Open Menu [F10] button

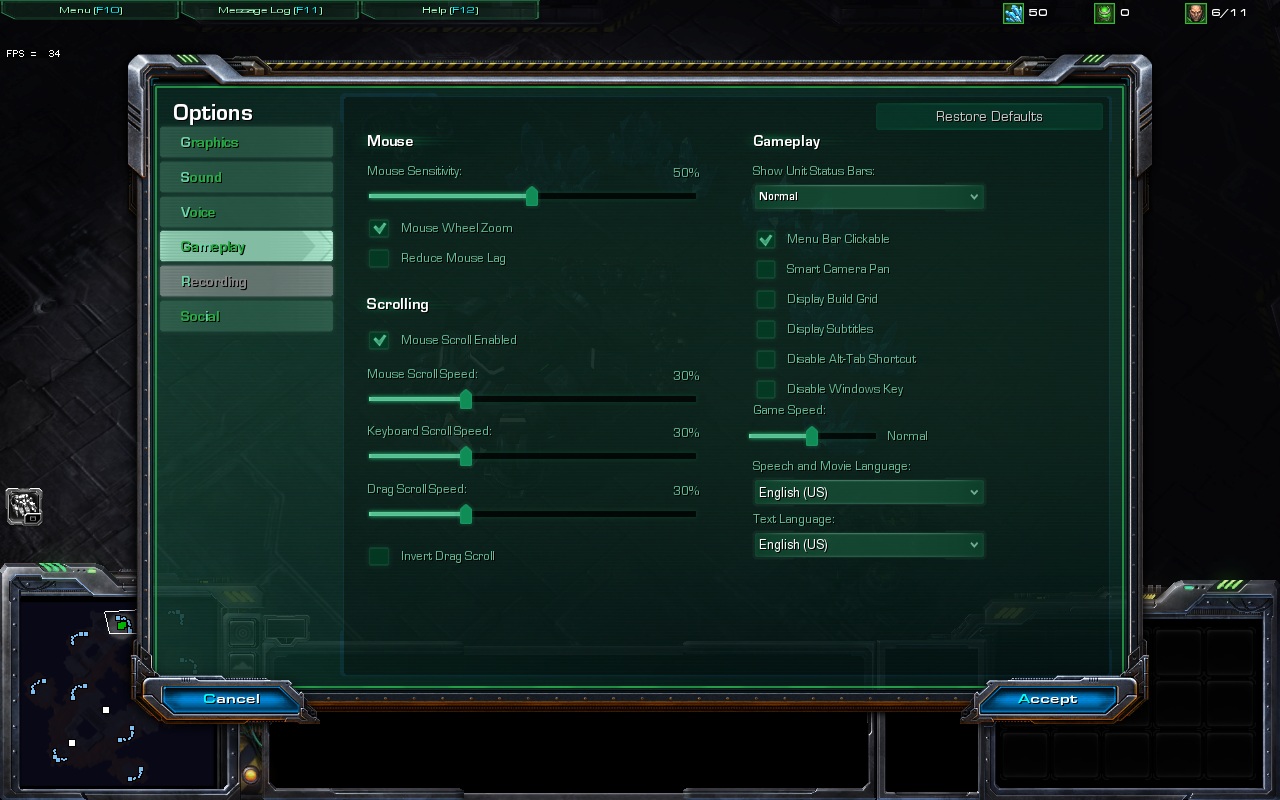pos(89,10)
